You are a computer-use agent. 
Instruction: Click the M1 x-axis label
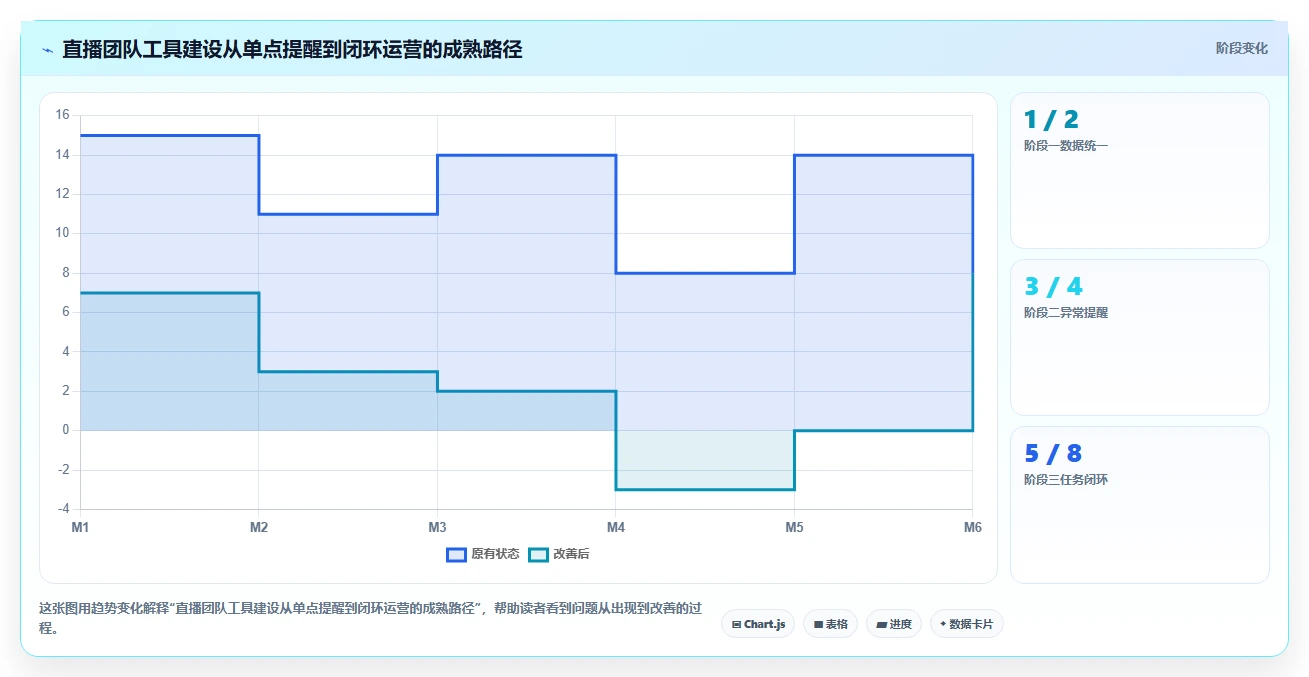coord(80,527)
